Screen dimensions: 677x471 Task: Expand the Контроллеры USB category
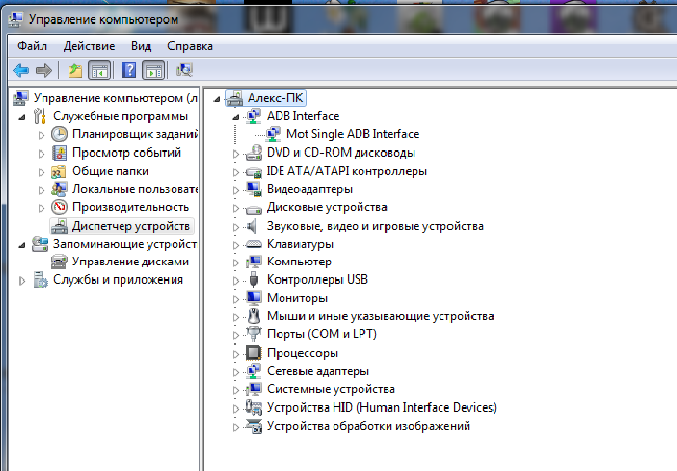click(x=236, y=281)
